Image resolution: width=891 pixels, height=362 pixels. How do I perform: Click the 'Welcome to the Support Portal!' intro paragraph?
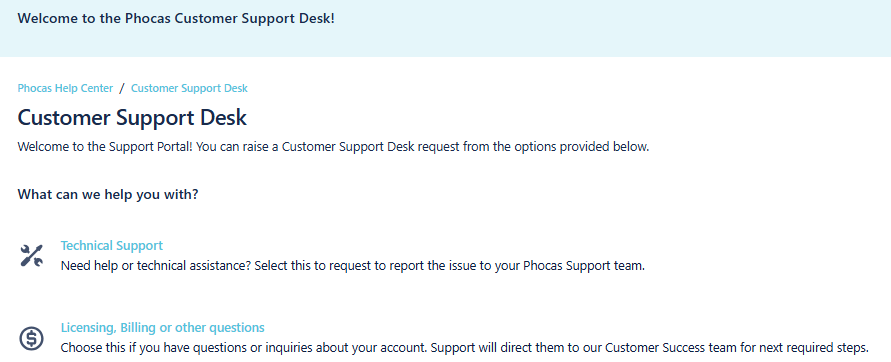pos(333,147)
